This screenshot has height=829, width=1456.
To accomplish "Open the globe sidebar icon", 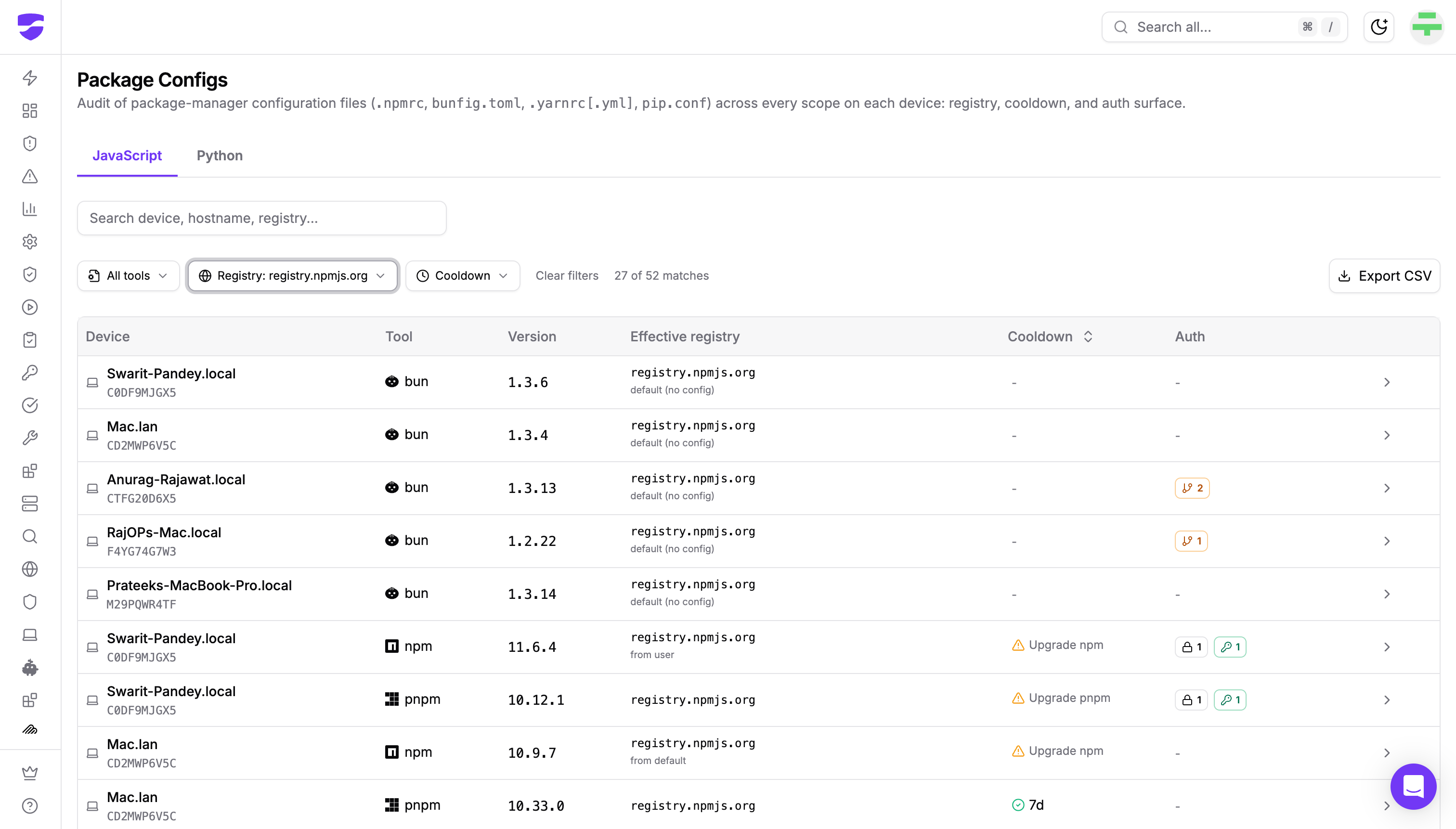I will pyautogui.click(x=30, y=570).
